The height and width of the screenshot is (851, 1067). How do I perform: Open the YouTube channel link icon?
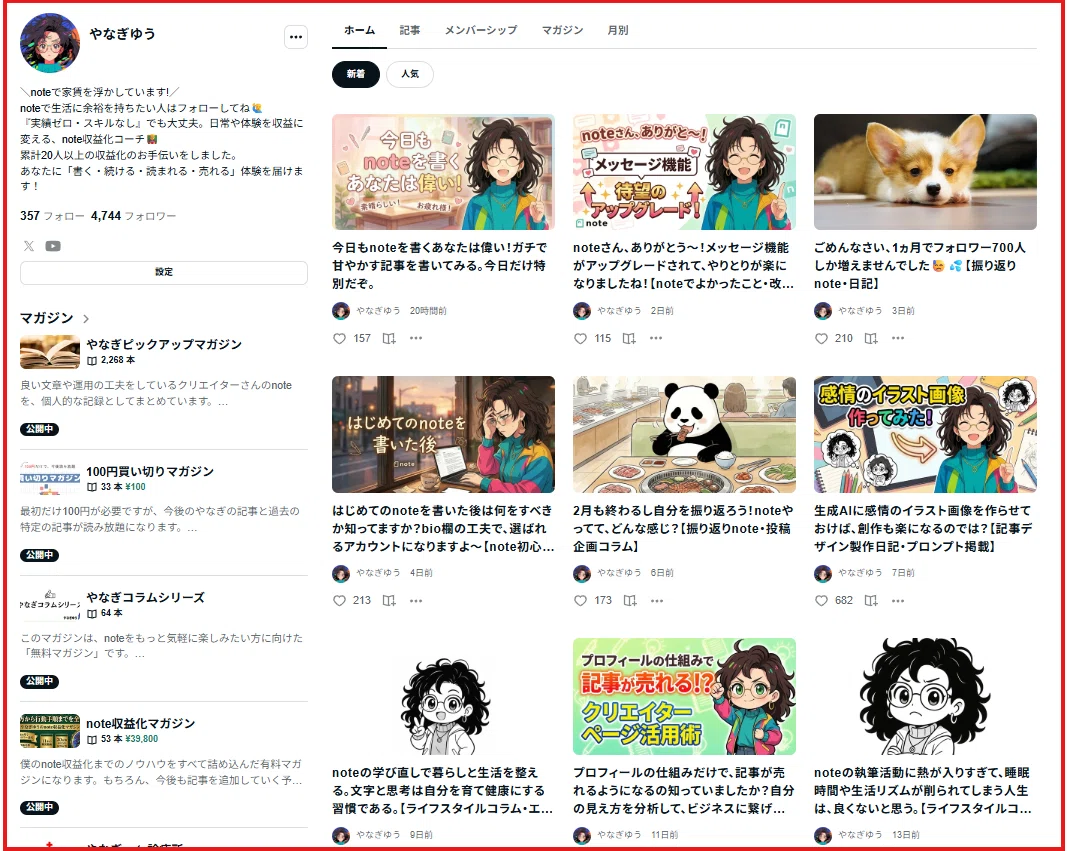(x=53, y=246)
